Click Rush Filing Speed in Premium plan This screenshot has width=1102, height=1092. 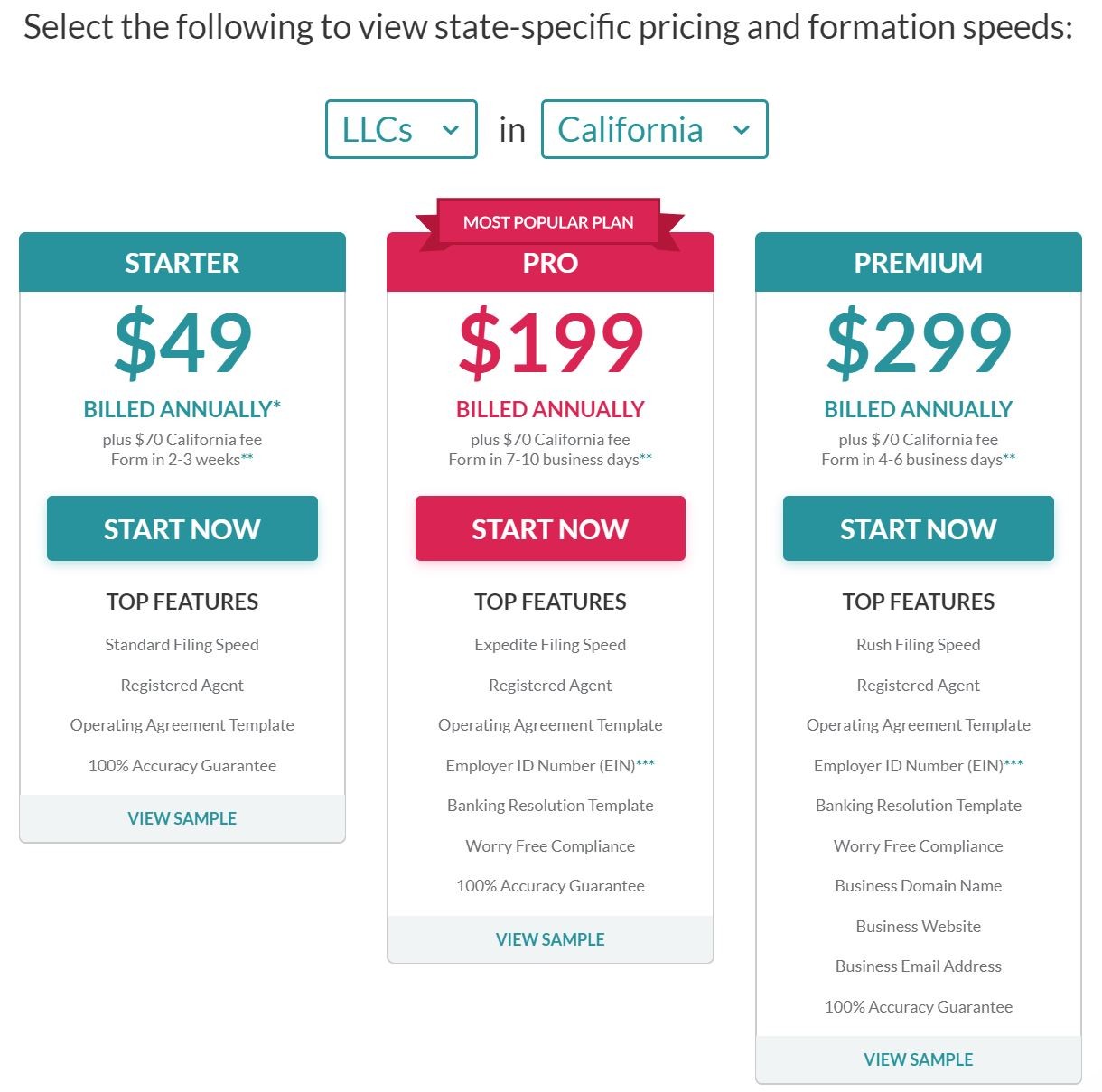coord(918,645)
